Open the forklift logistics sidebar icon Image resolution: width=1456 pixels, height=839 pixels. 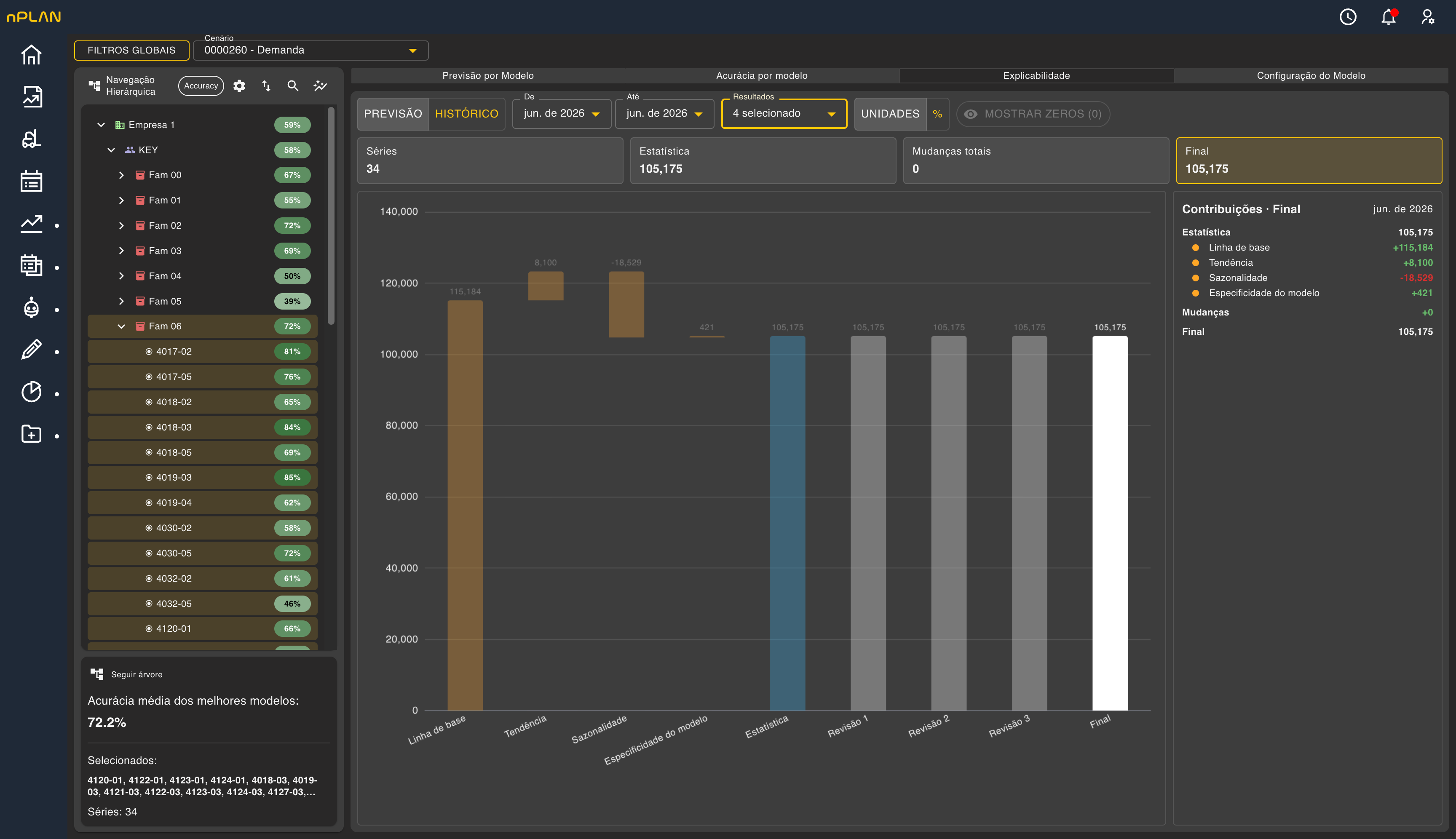[31, 139]
